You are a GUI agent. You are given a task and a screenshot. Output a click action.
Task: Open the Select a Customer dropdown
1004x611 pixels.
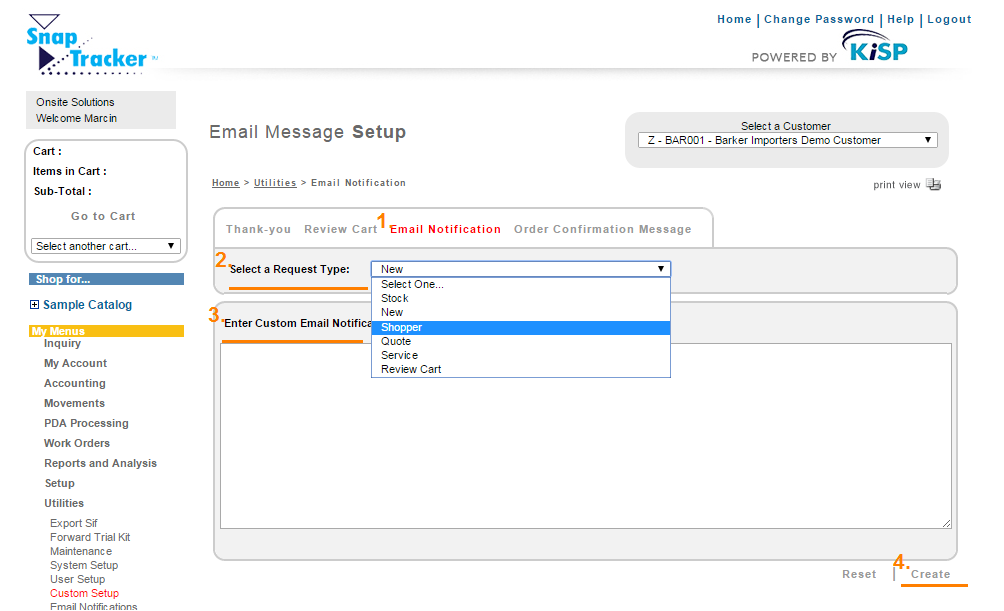pyautogui.click(x=788, y=140)
